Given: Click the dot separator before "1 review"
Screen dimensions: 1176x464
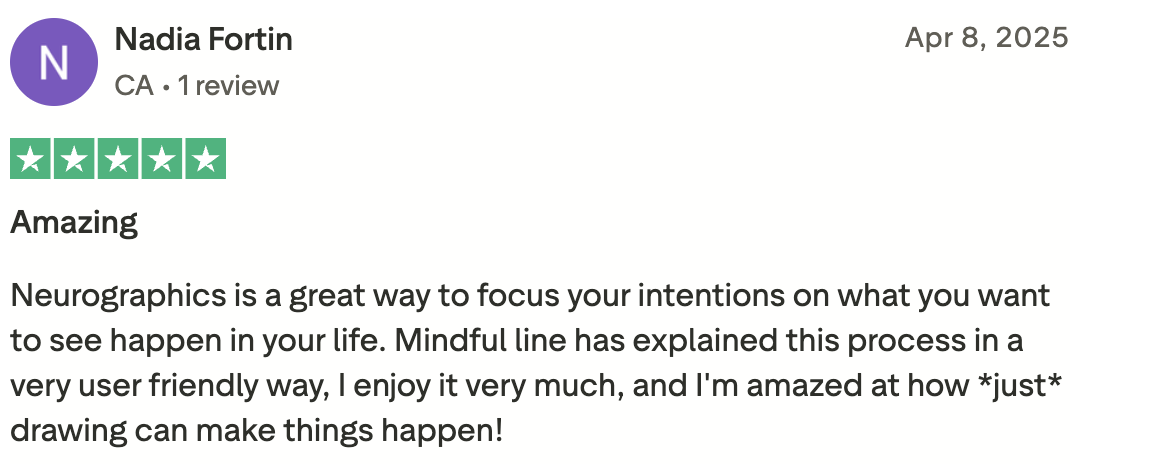Looking at the screenshot, I should tap(165, 87).
